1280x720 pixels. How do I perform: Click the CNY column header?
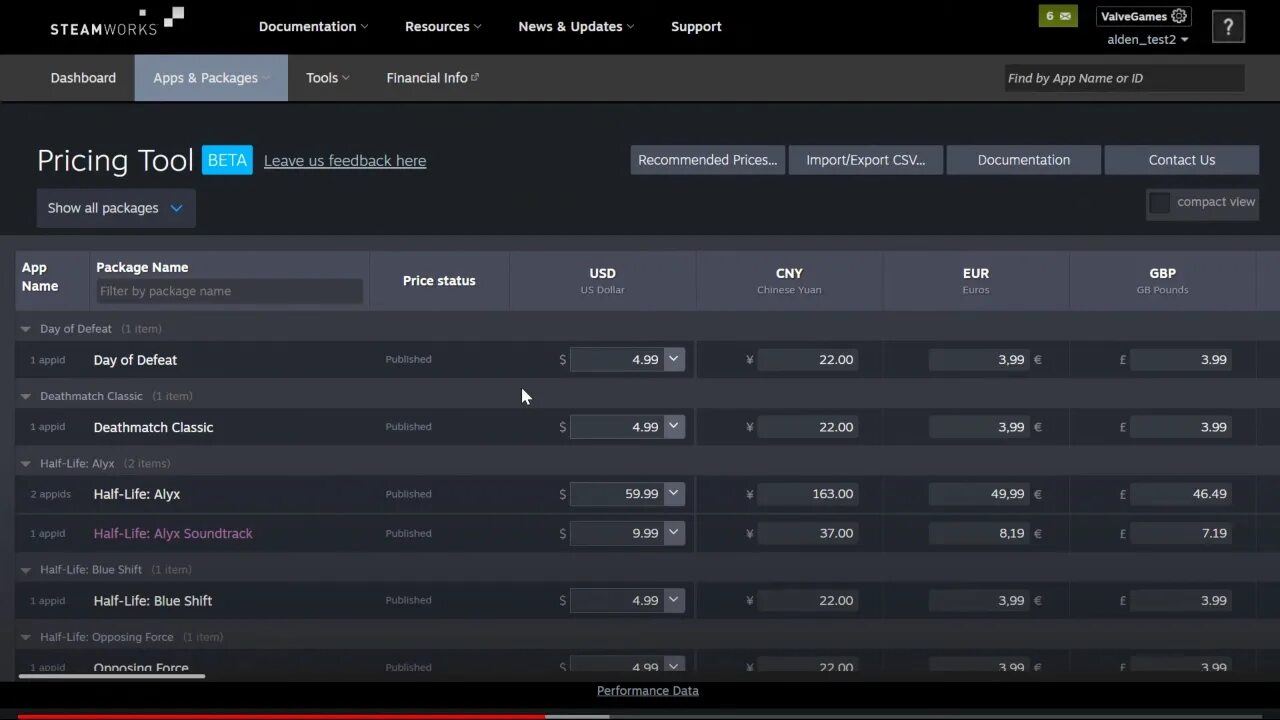pyautogui.click(x=789, y=280)
